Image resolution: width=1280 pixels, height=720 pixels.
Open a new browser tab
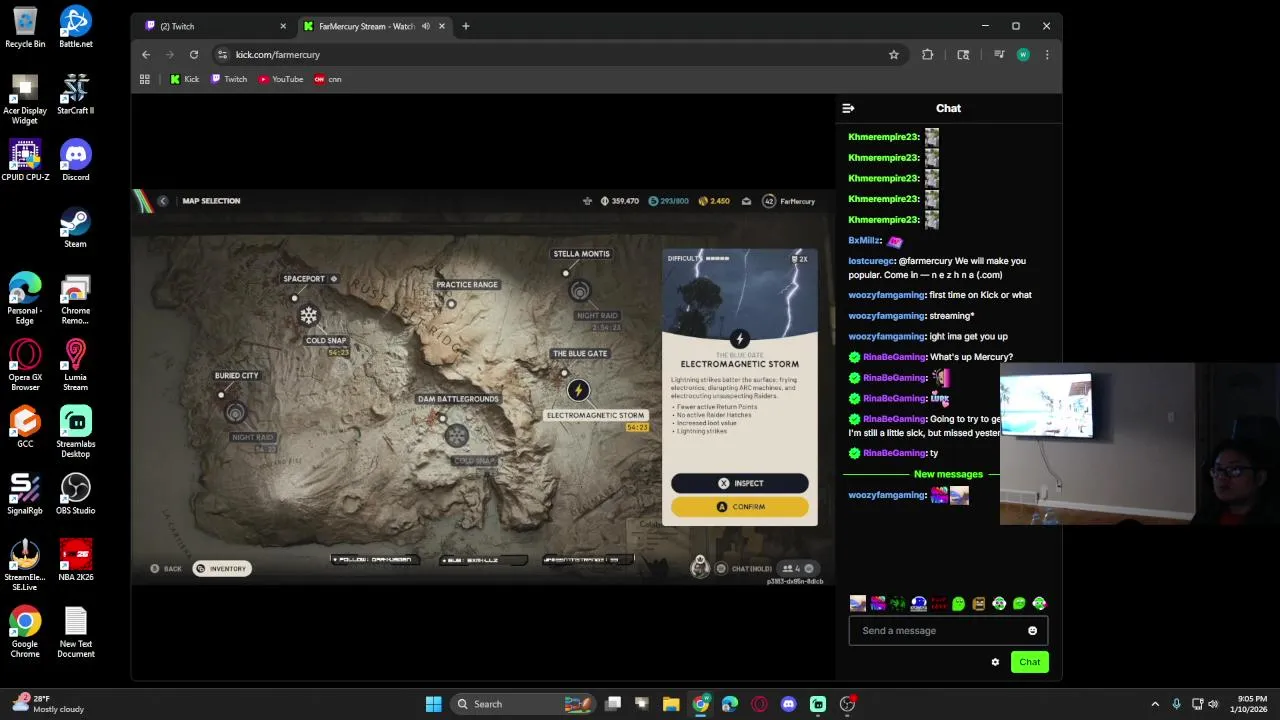point(465,26)
